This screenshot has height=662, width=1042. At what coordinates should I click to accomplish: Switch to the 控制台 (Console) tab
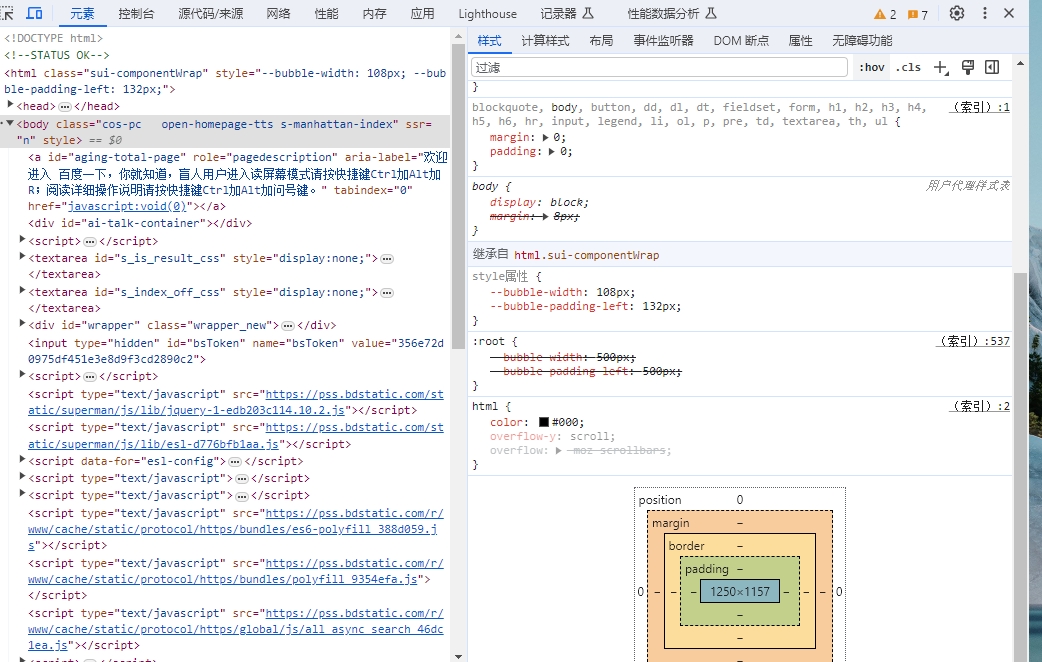[136, 14]
